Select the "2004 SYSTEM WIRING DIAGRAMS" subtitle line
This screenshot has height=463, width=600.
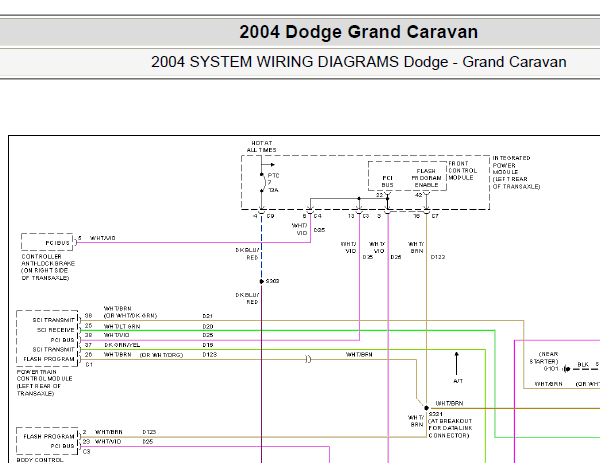click(x=359, y=62)
